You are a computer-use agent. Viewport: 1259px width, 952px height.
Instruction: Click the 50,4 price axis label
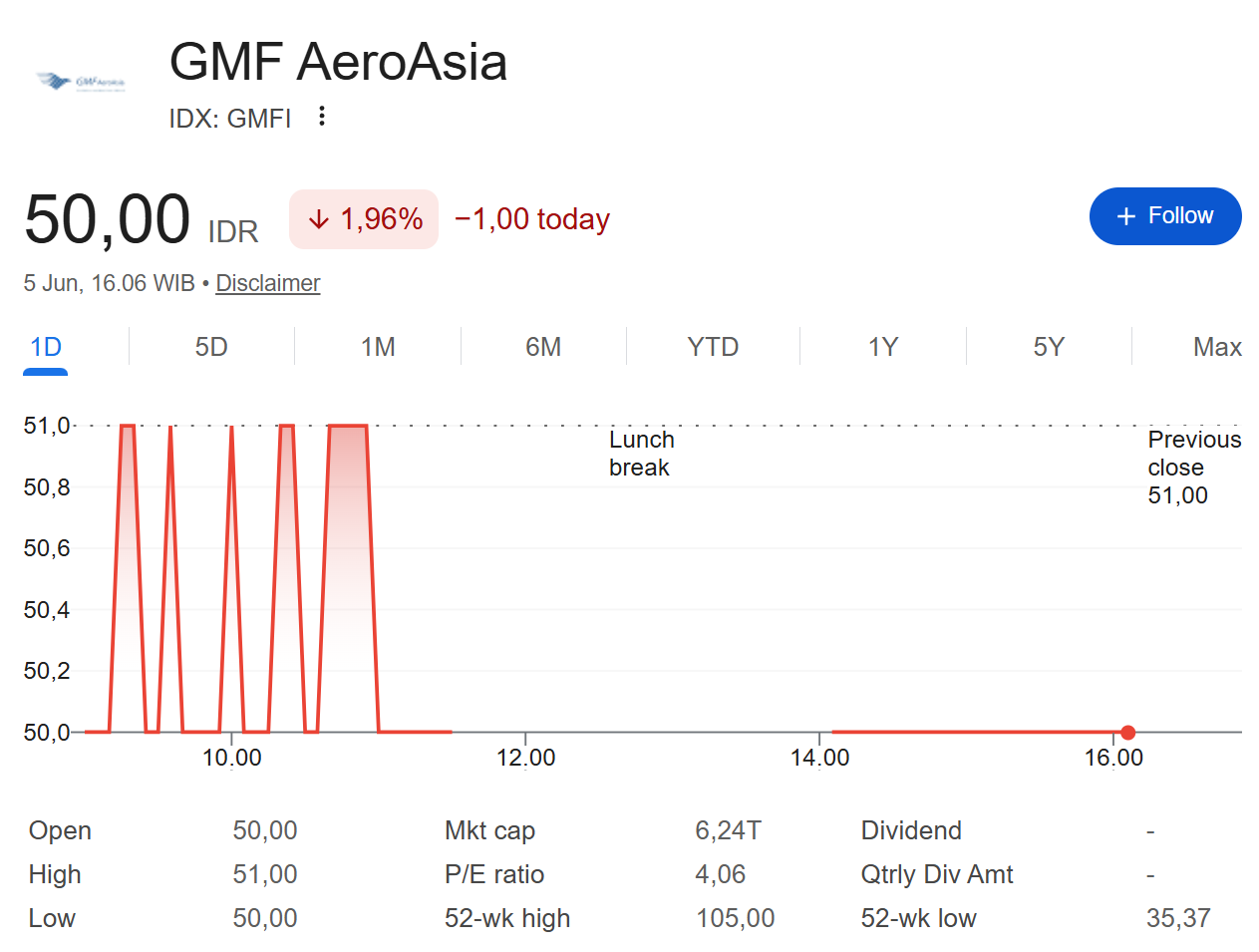tap(47, 610)
